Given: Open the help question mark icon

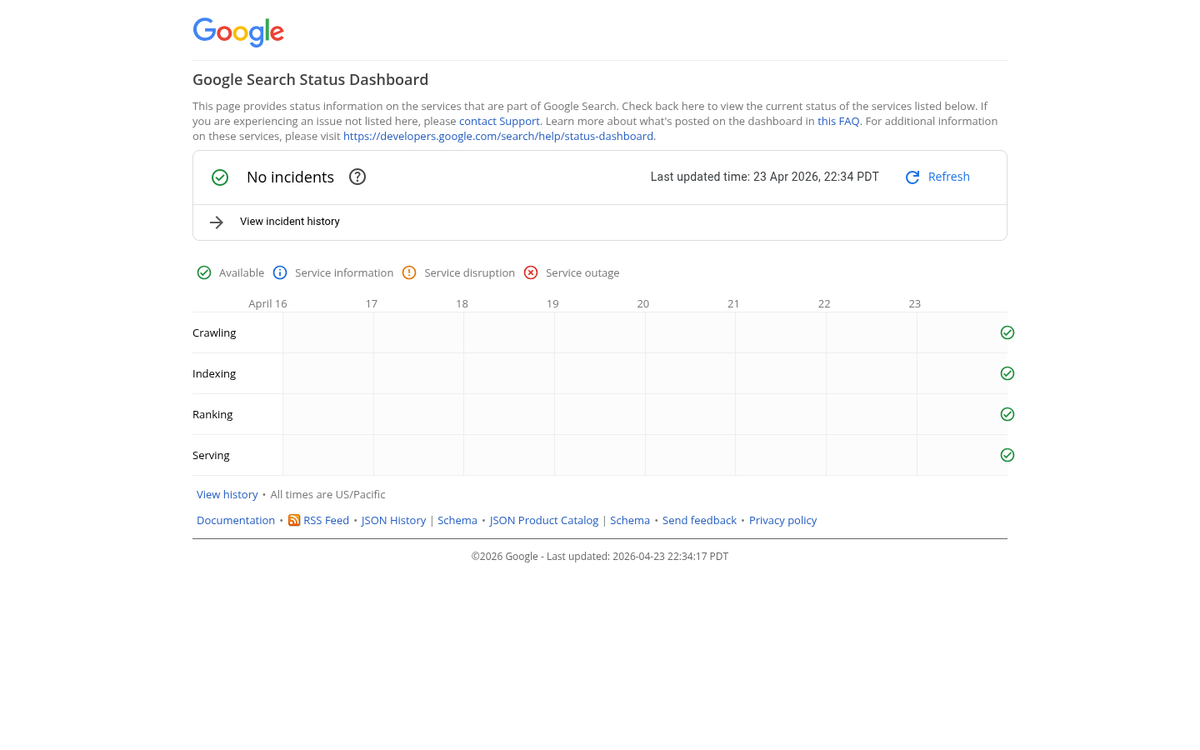Looking at the screenshot, I should pos(357,177).
